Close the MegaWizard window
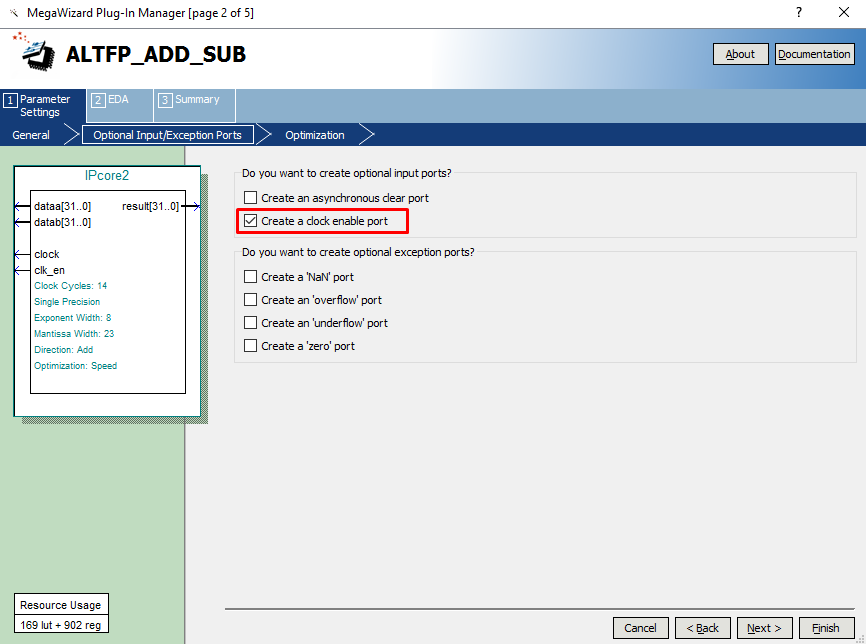The width and height of the screenshot is (866, 644). [843, 12]
